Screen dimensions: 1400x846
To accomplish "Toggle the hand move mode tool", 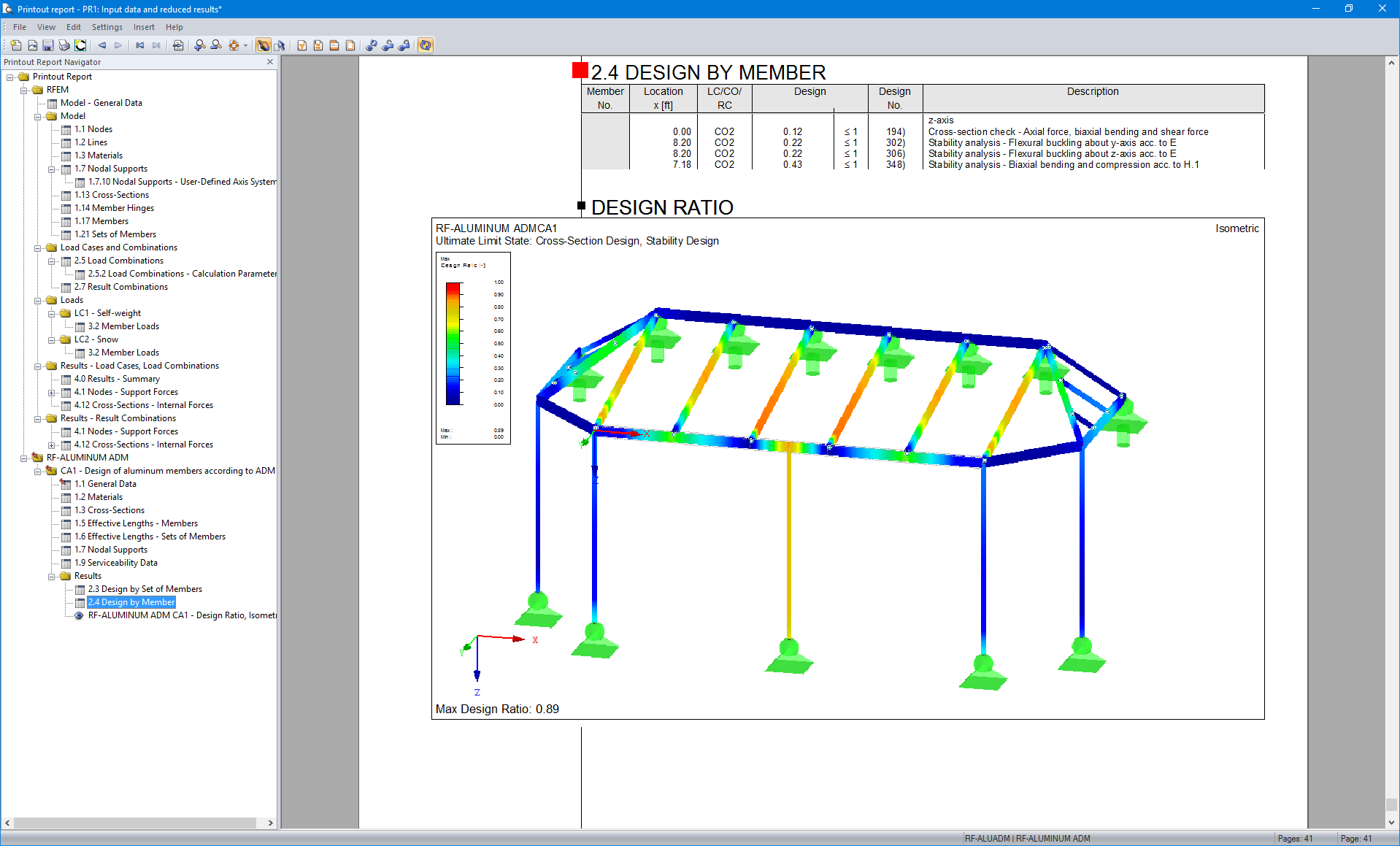I will 264,45.
